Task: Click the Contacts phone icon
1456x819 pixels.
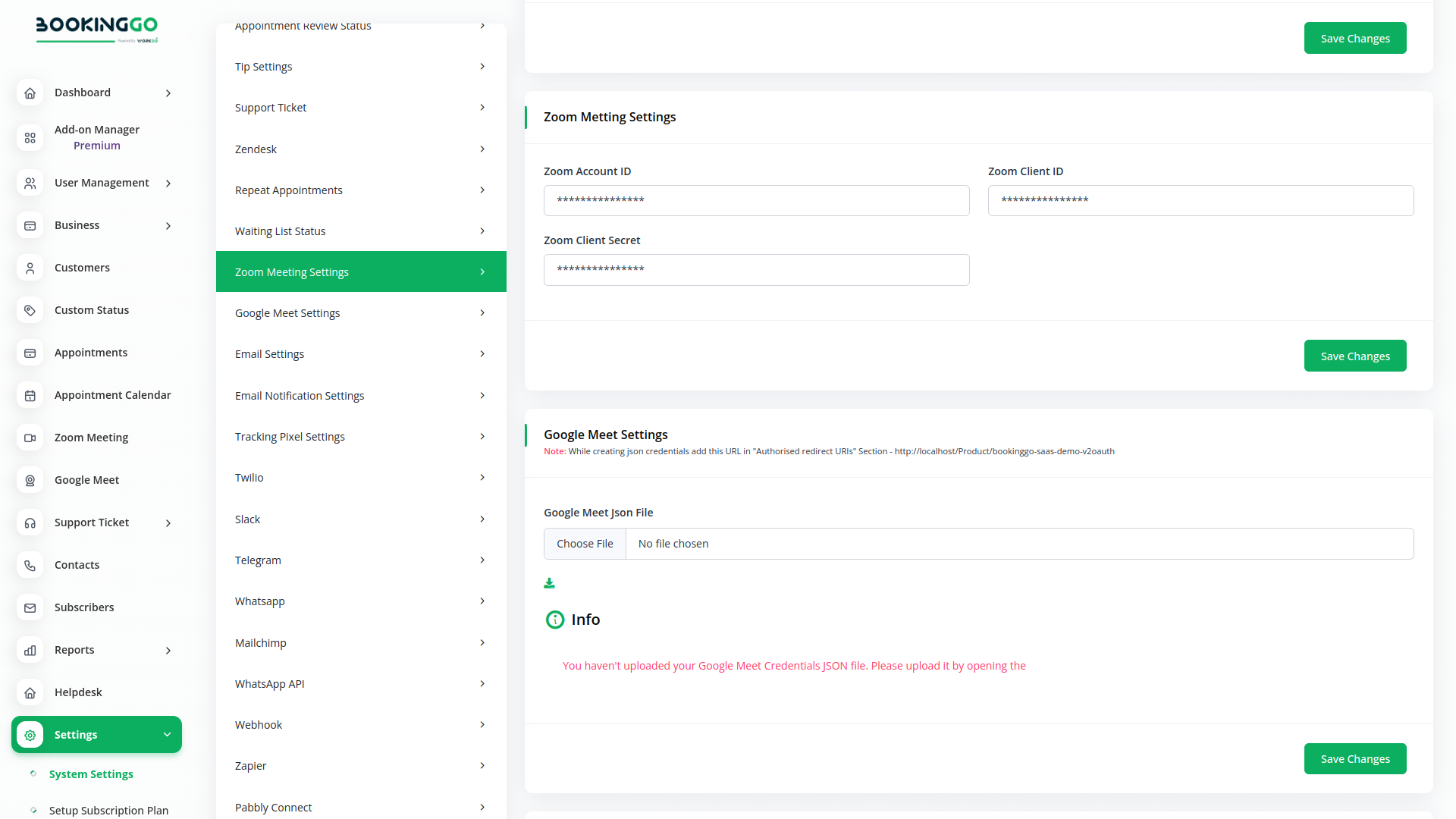Action: coord(30,565)
